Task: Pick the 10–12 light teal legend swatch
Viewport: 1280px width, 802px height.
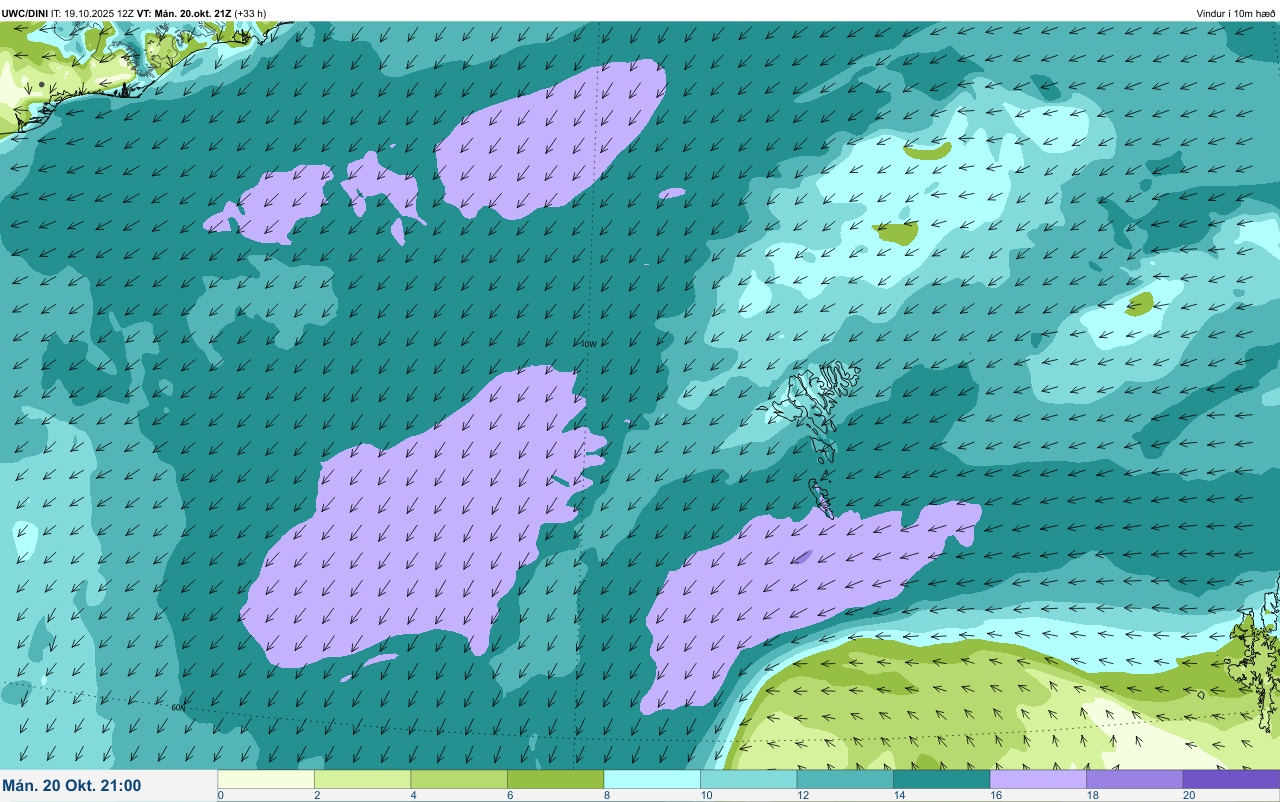Action: pos(748,779)
